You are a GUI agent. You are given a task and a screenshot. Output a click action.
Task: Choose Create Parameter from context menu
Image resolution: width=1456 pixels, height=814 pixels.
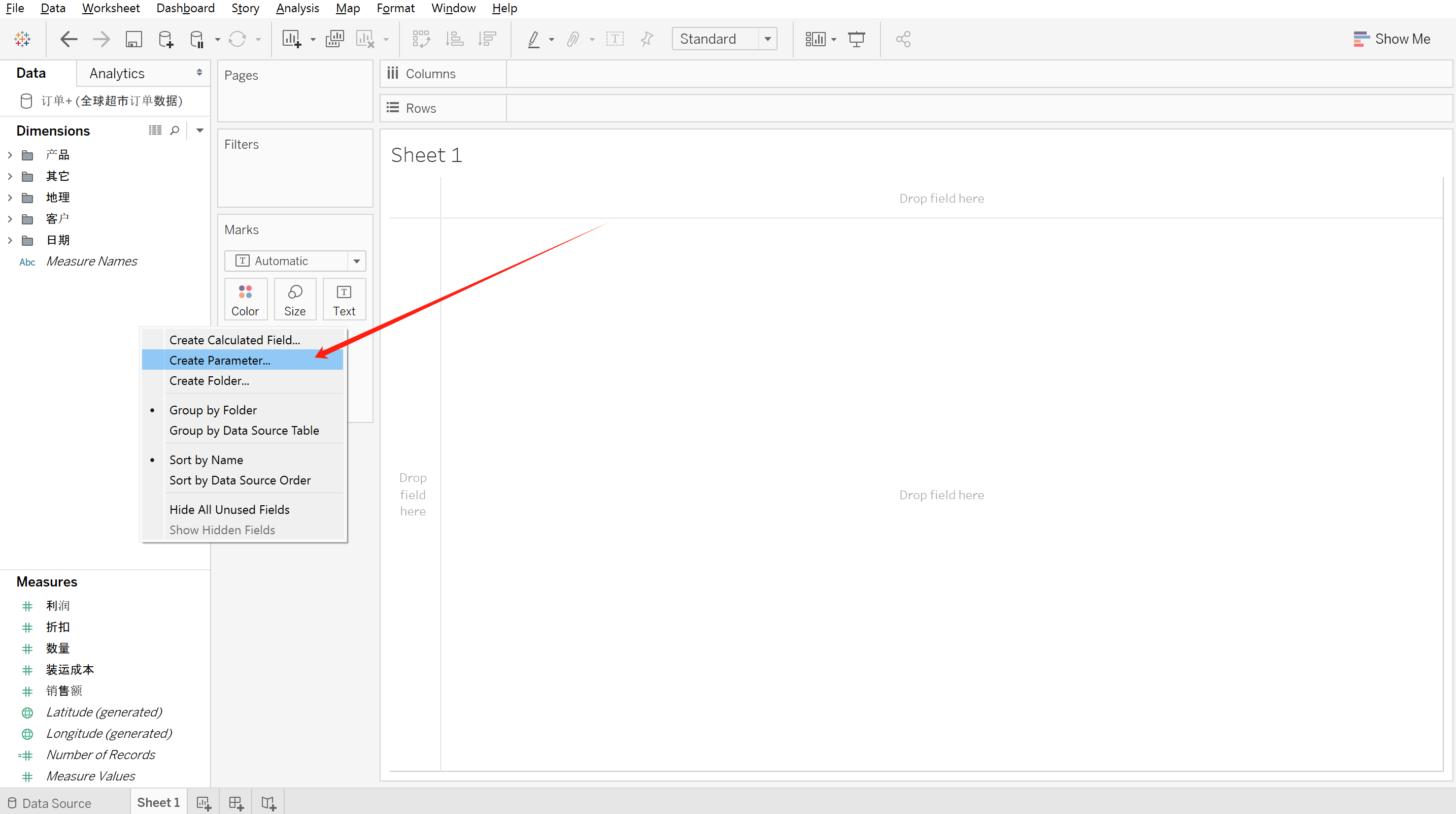click(219, 361)
